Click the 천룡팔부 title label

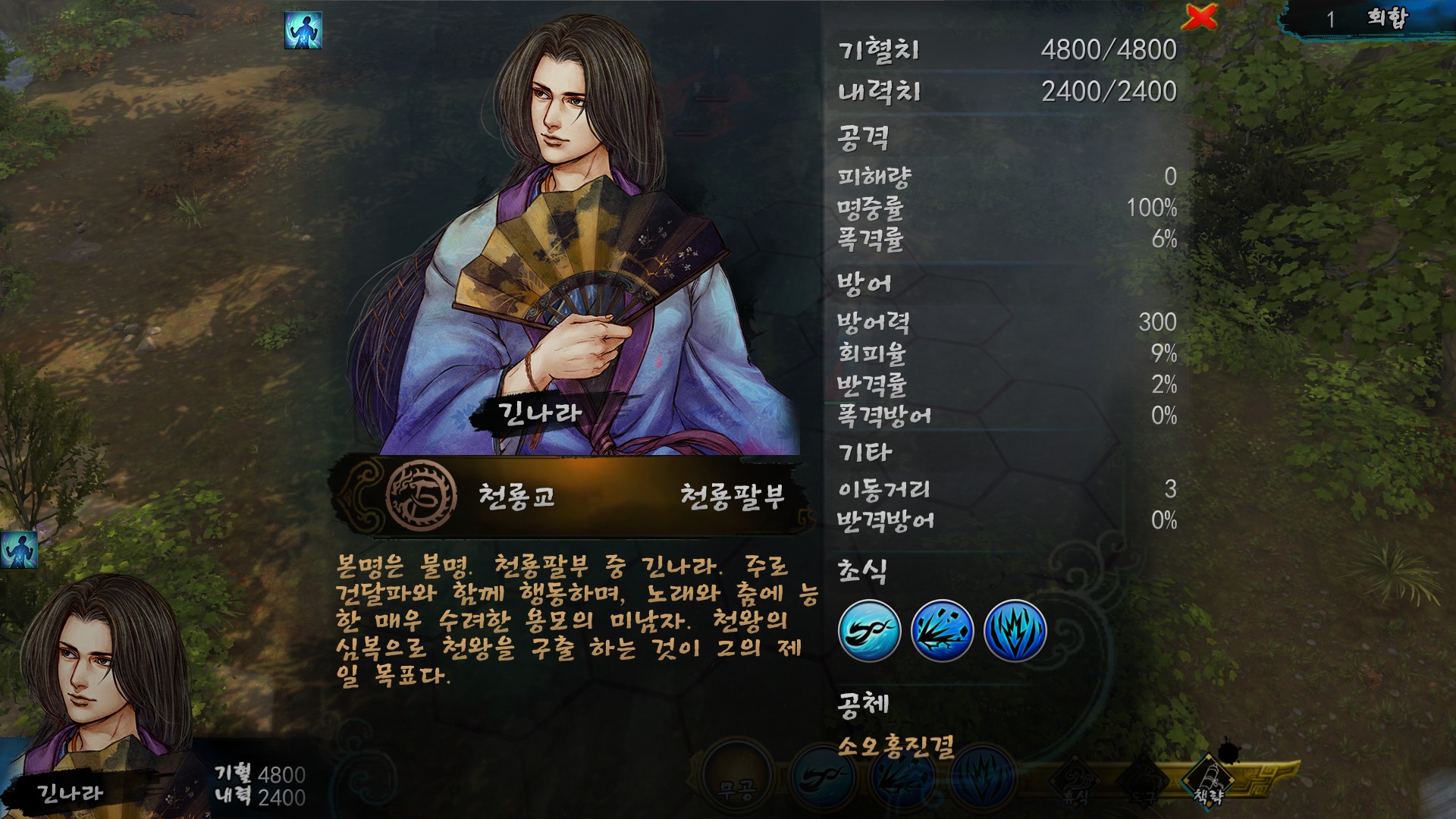click(x=732, y=497)
